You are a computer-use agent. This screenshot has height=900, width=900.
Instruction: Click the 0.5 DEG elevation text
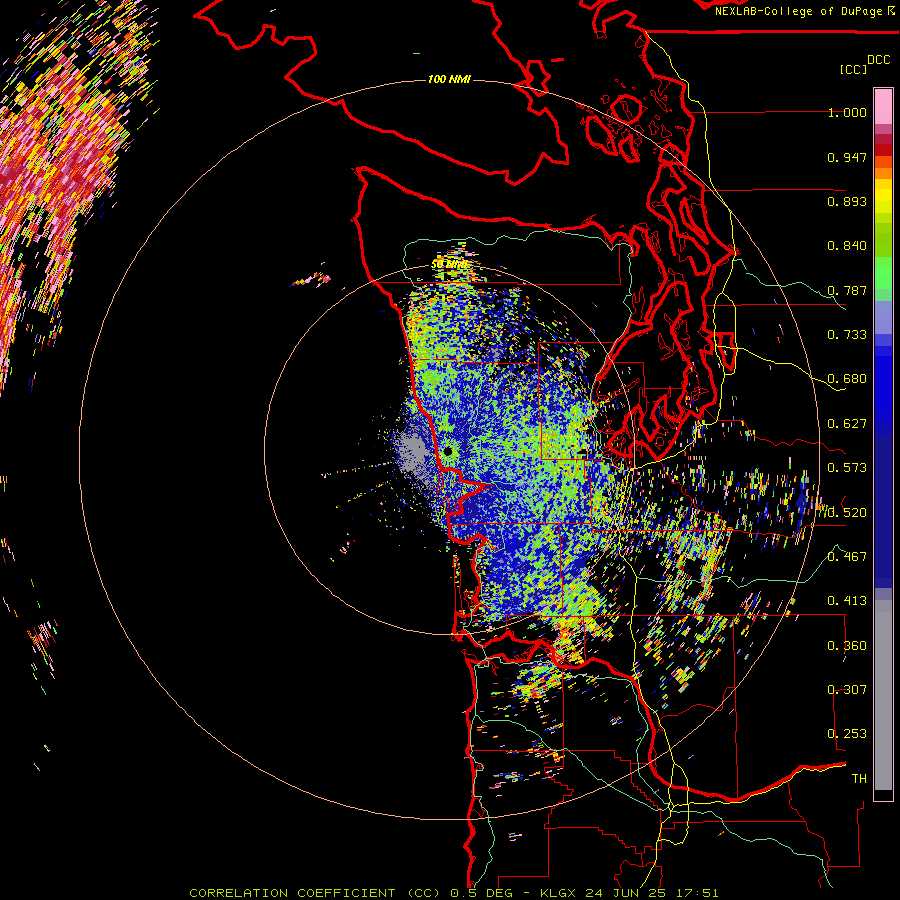[x=482, y=893]
